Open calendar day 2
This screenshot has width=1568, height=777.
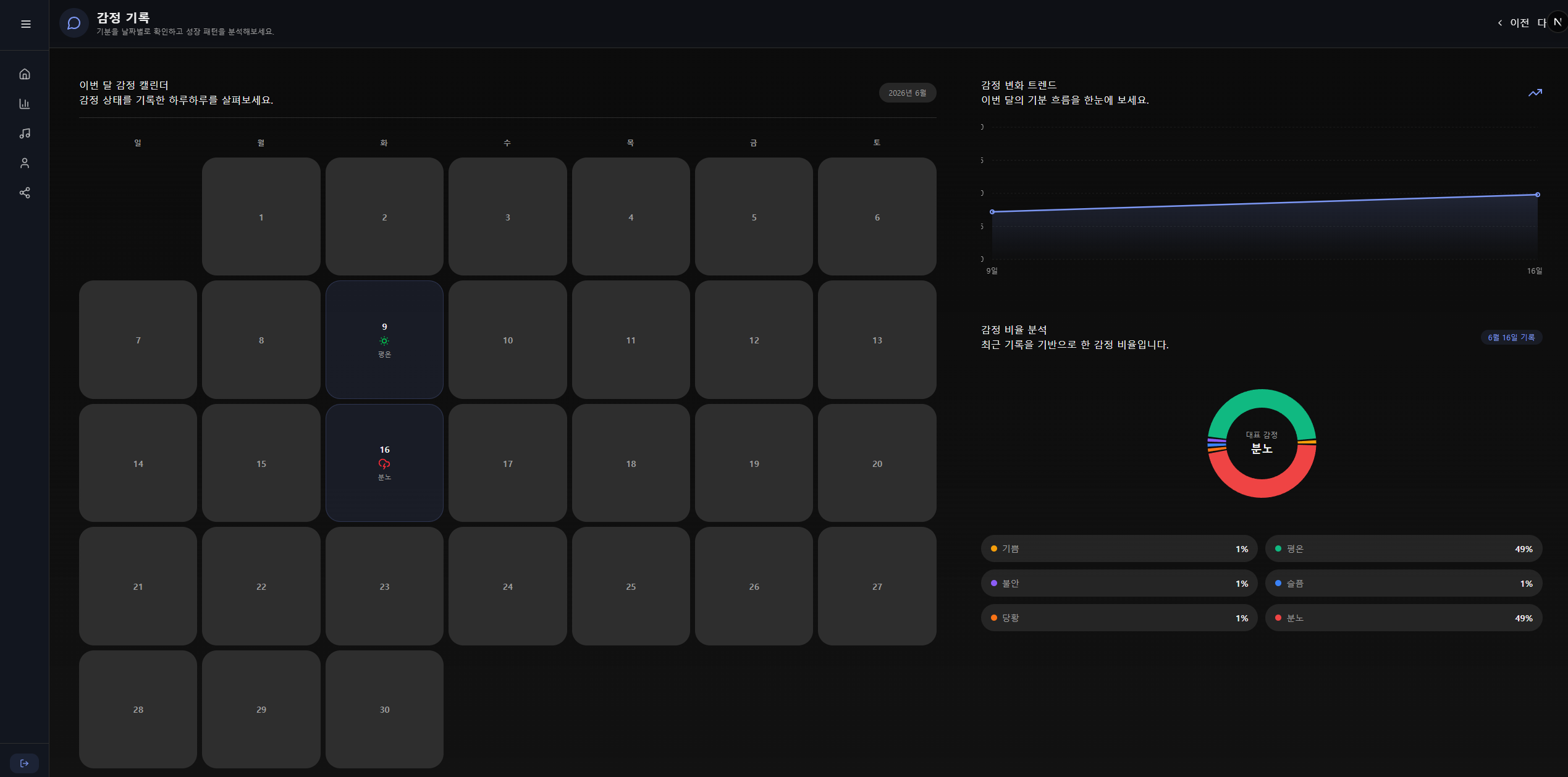coord(384,216)
